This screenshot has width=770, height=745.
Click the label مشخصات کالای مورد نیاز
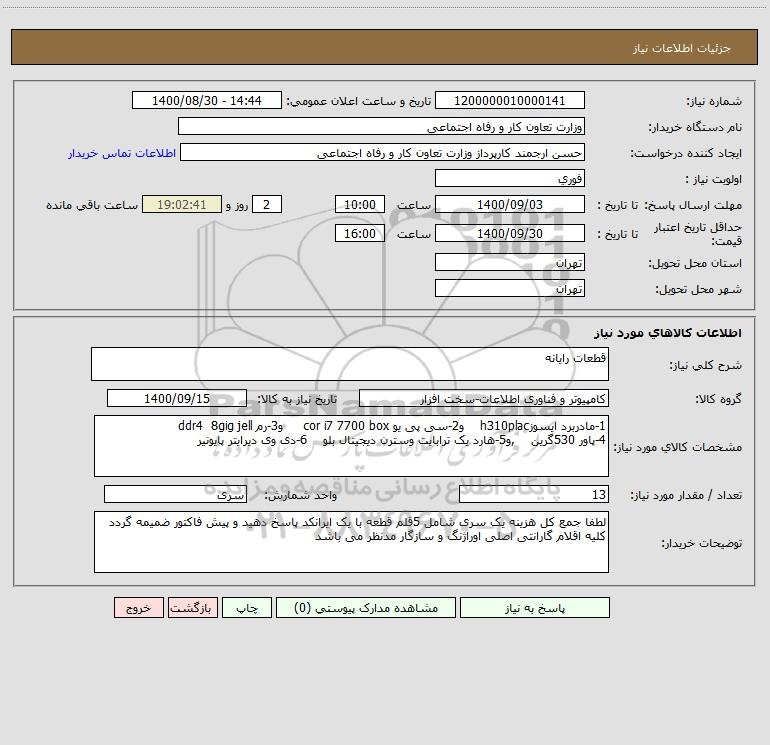678,447
